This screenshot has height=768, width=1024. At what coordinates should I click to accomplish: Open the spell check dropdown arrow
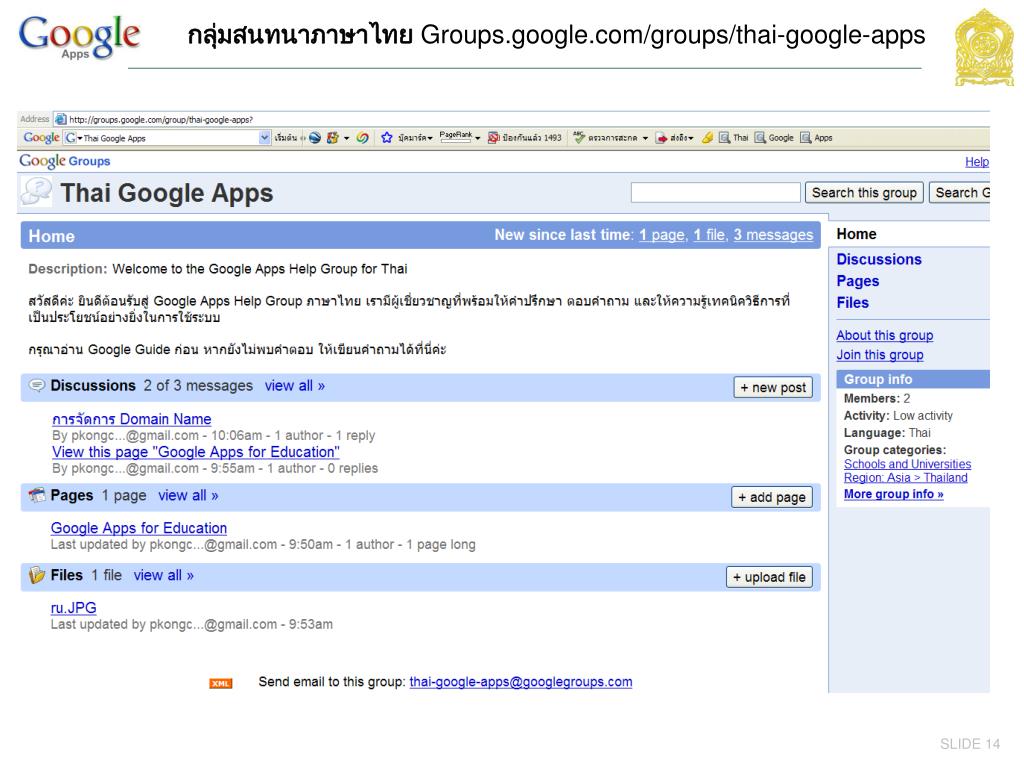(645, 138)
